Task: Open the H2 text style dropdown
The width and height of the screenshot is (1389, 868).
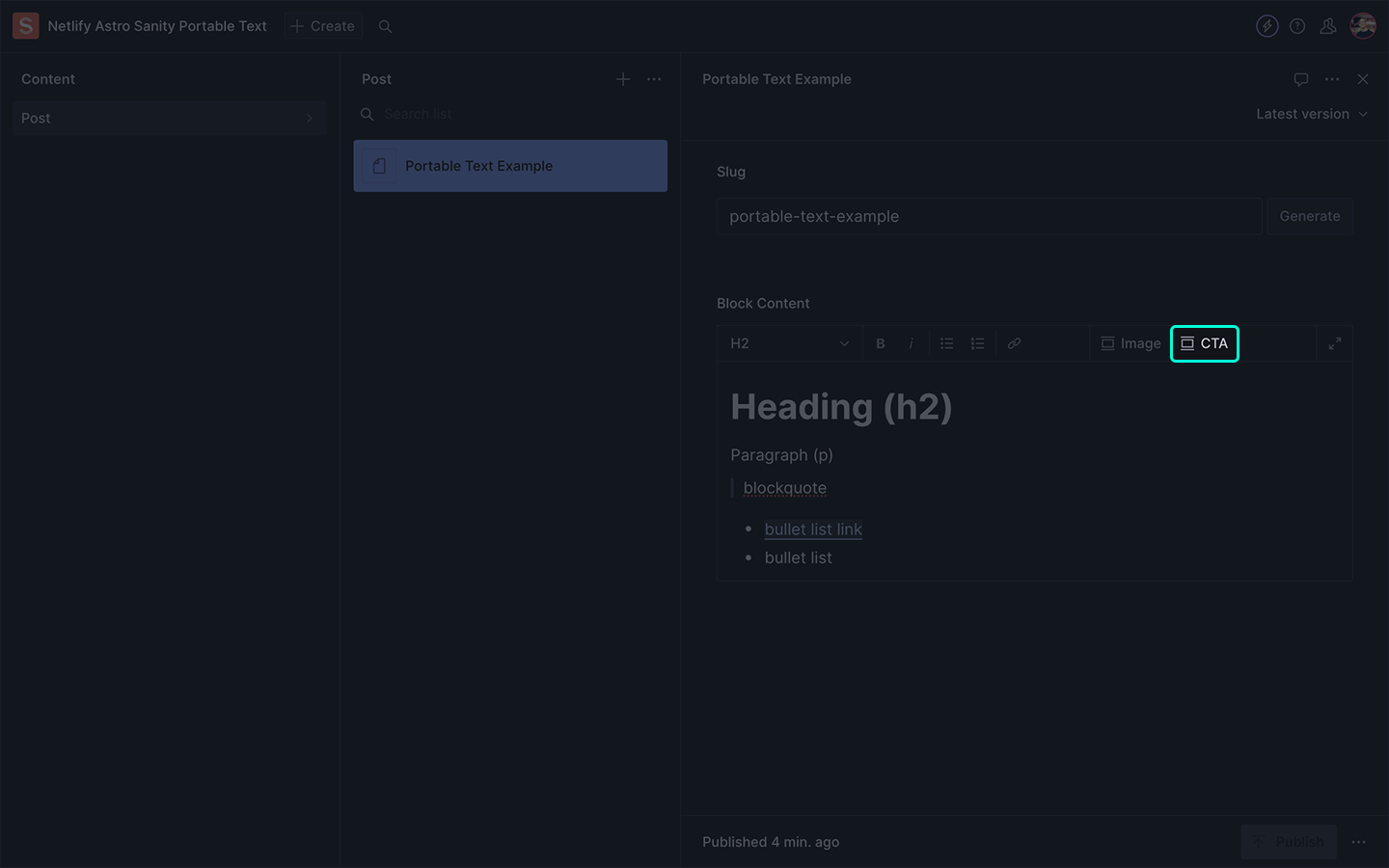Action: 789,343
